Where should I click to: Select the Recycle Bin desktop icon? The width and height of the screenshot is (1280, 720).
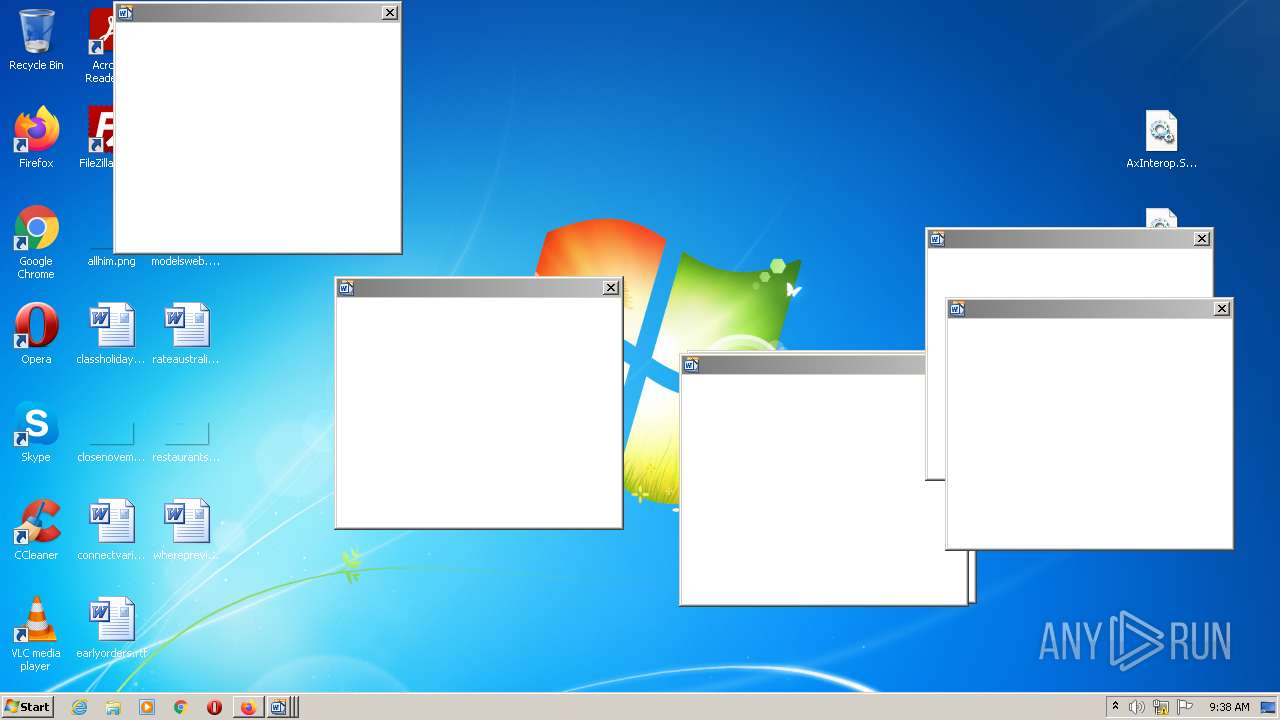point(36,40)
